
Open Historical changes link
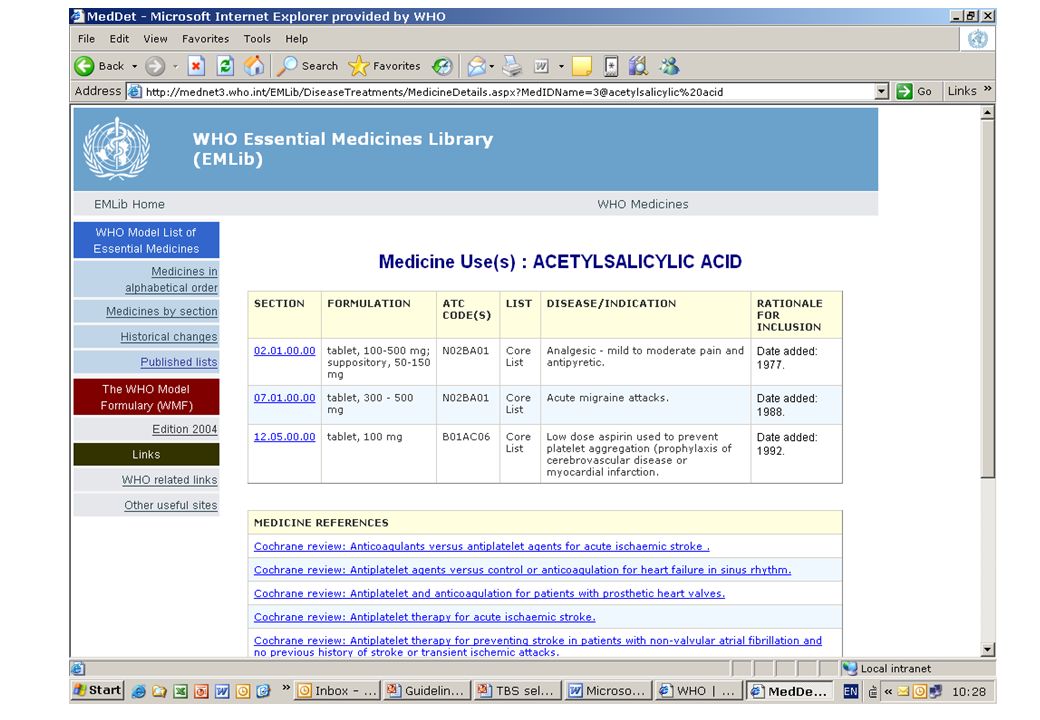tap(168, 336)
